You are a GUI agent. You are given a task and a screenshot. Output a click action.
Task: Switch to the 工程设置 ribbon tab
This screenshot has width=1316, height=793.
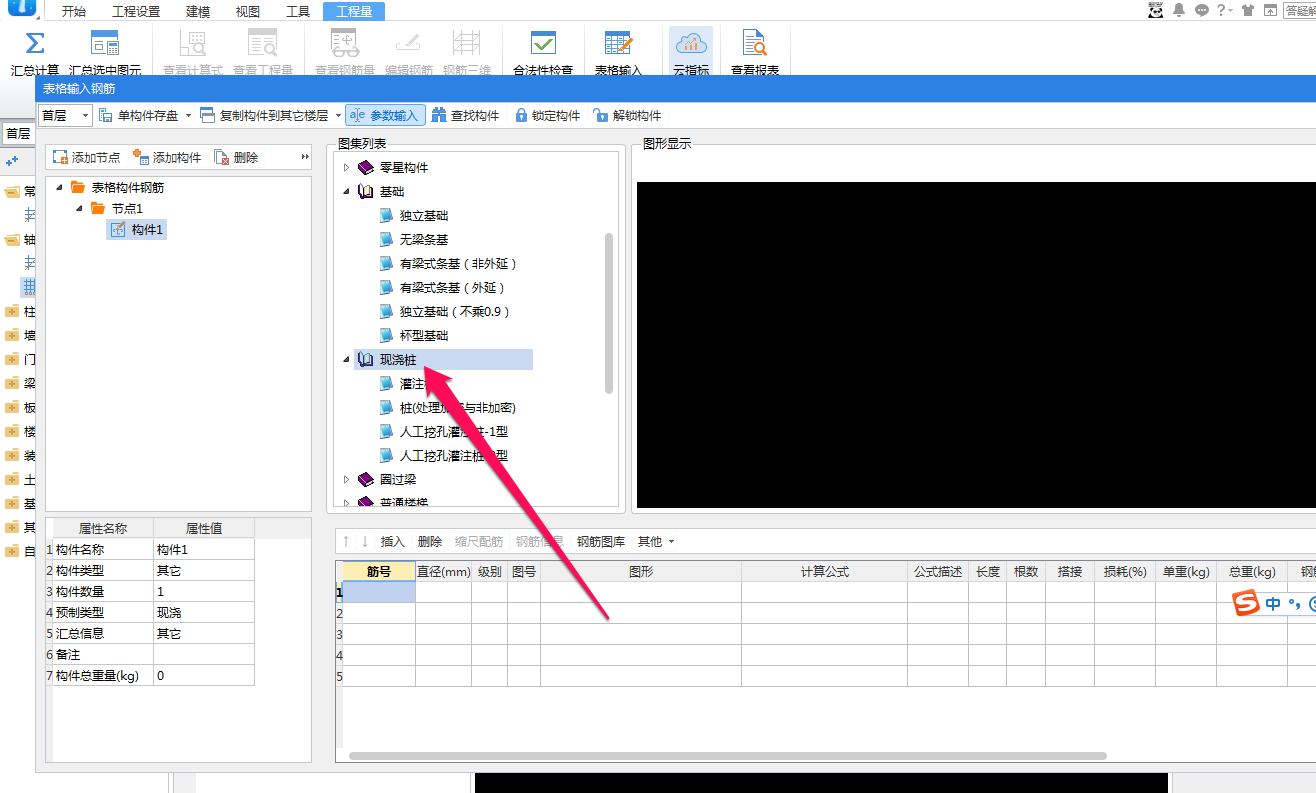pos(136,12)
